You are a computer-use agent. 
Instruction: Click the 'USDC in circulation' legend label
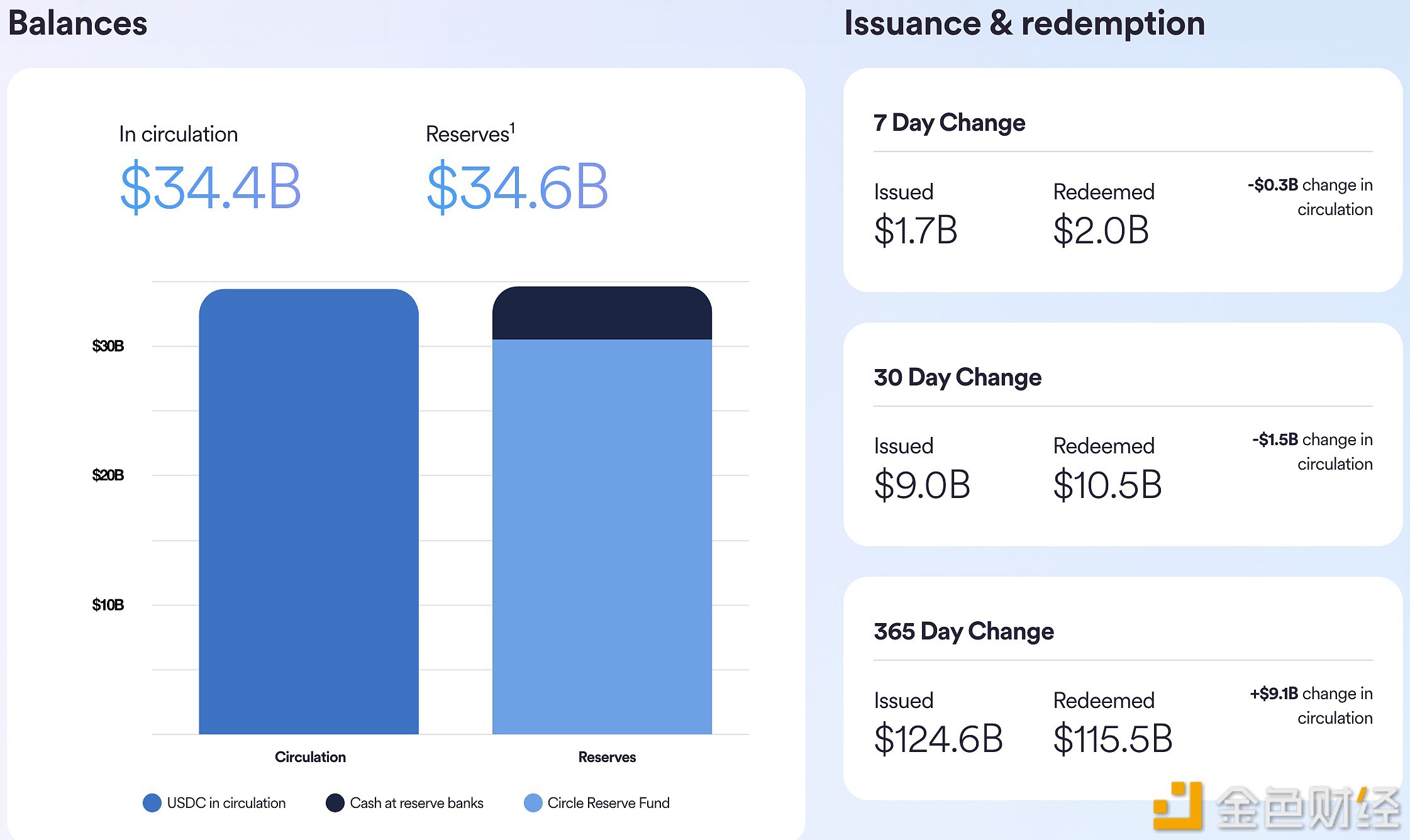(x=226, y=803)
